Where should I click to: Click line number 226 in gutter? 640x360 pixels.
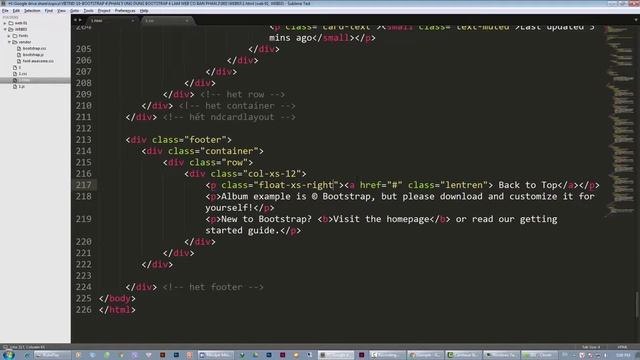pyautogui.click(x=84, y=309)
